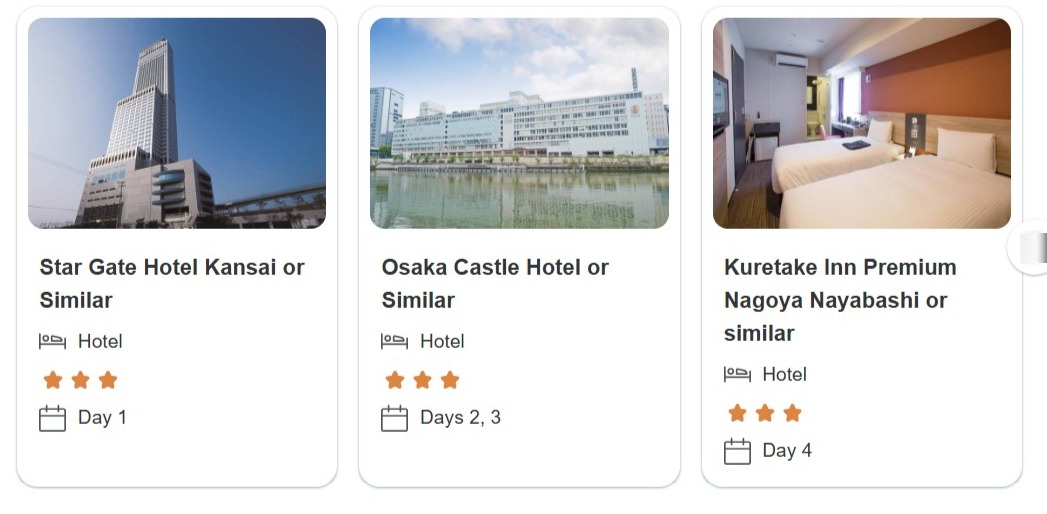The width and height of the screenshot is (1047, 514).
Task: Open Kuretake Inn Premium room photo
Action: tap(861, 123)
